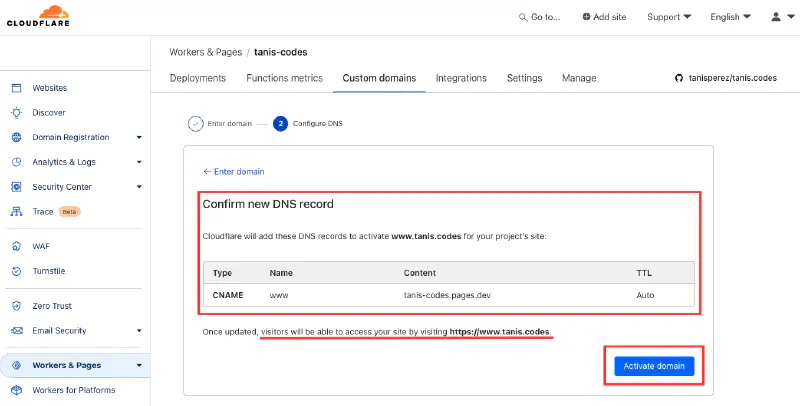Click the Activate domain button

click(654, 366)
